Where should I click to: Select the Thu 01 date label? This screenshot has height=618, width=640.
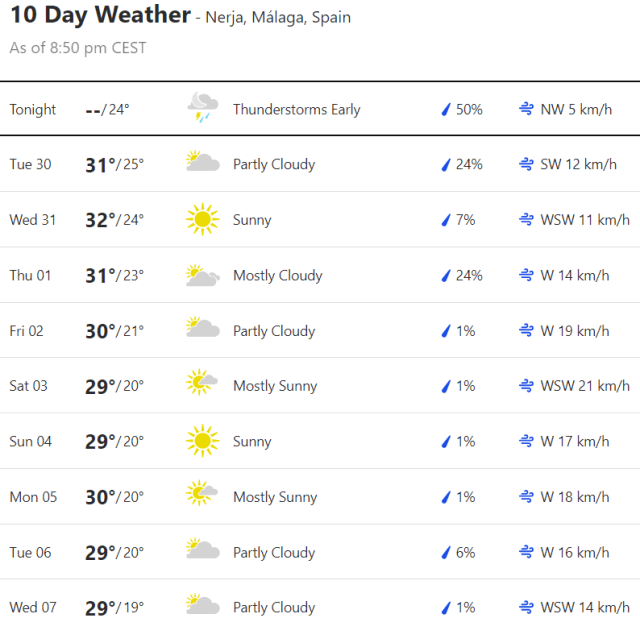[29, 275]
